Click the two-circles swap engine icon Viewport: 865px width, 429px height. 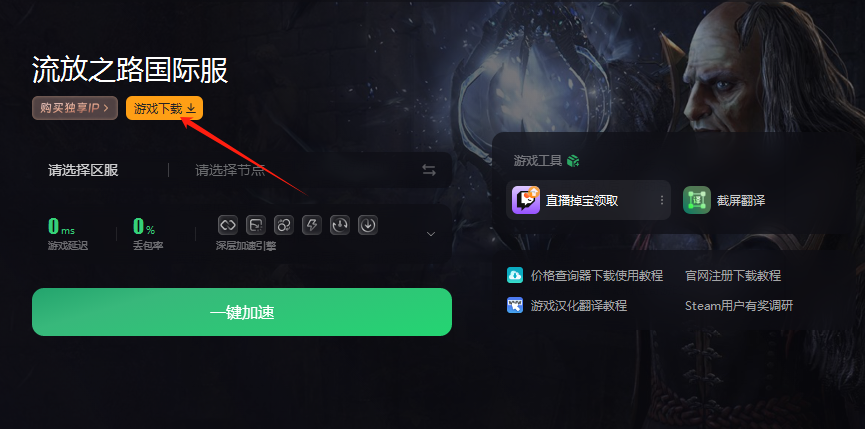[284, 224]
